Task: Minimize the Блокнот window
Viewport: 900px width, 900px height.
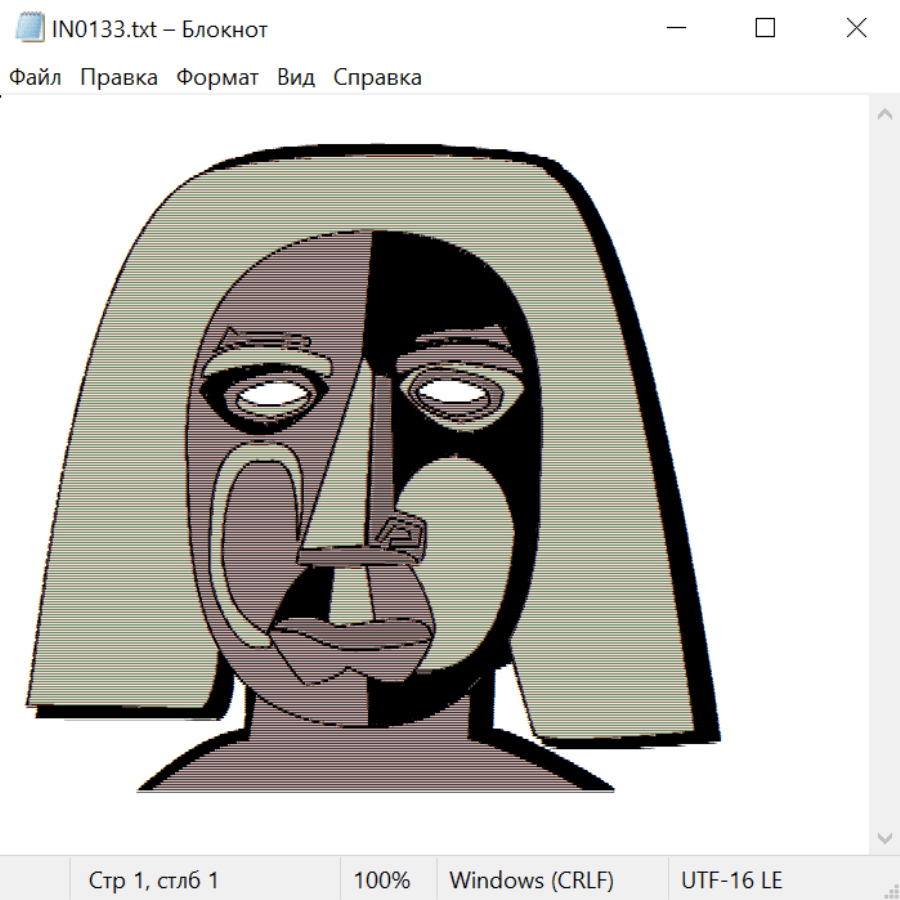Action: coord(674,29)
